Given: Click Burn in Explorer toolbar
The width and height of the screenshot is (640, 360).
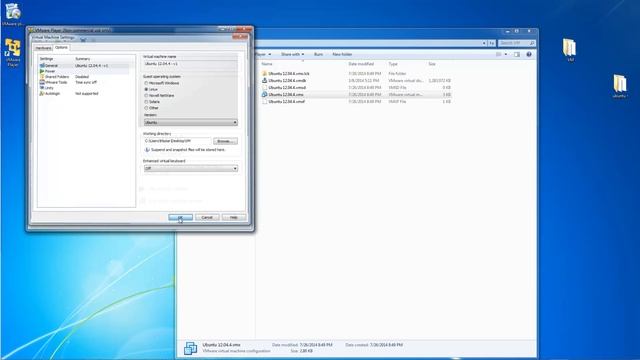Looking at the screenshot, I should 318,54.
